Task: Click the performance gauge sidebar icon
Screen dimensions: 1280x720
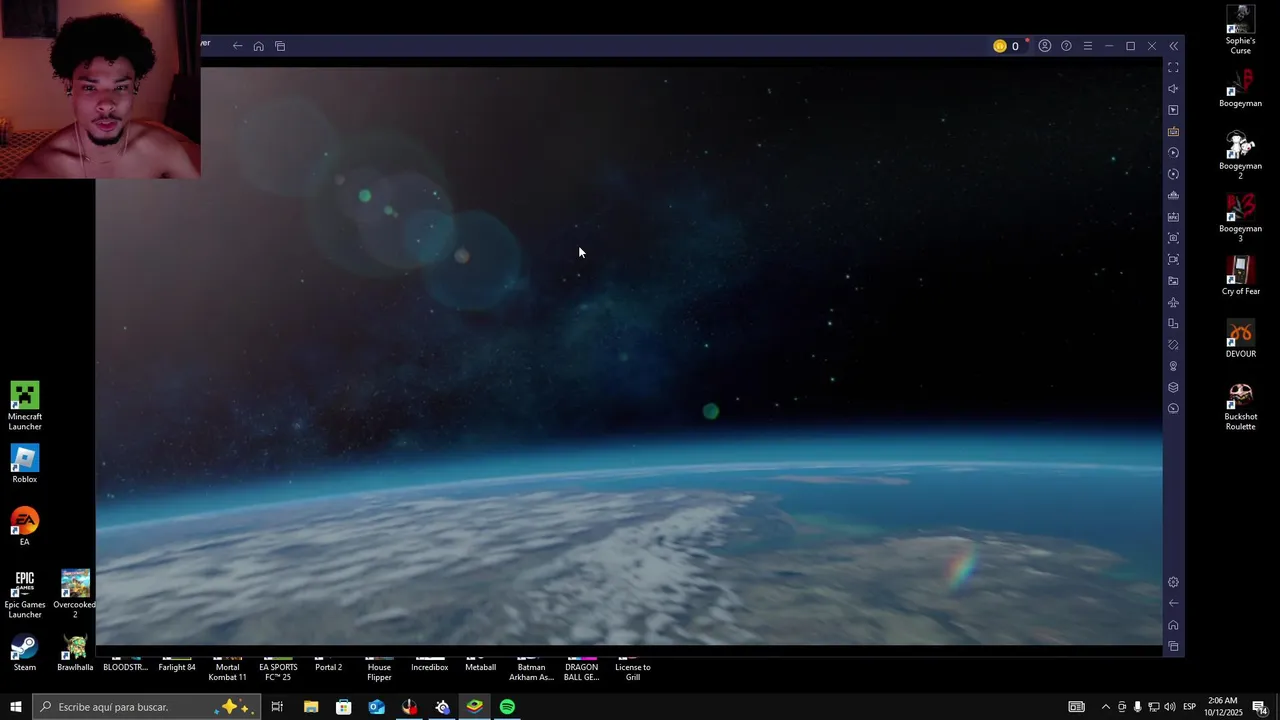Action: tap(1173, 409)
